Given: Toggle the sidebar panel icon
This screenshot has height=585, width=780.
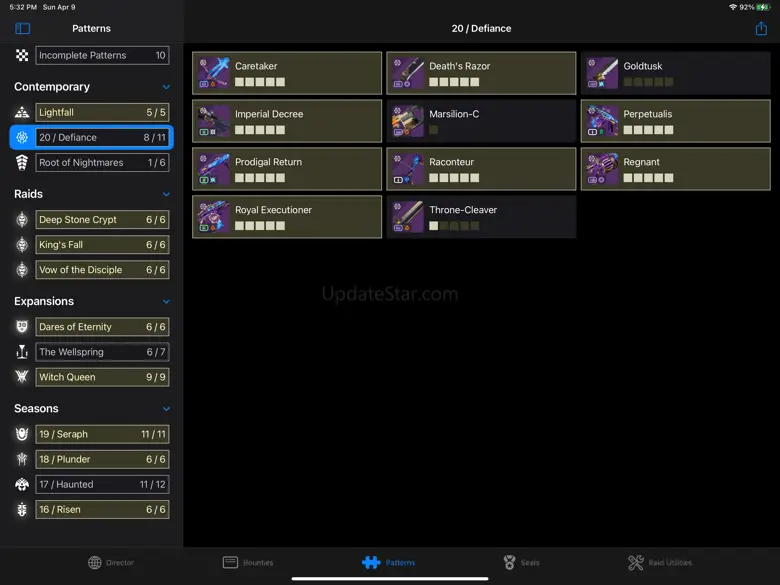Looking at the screenshot, I should coord(22,28).
